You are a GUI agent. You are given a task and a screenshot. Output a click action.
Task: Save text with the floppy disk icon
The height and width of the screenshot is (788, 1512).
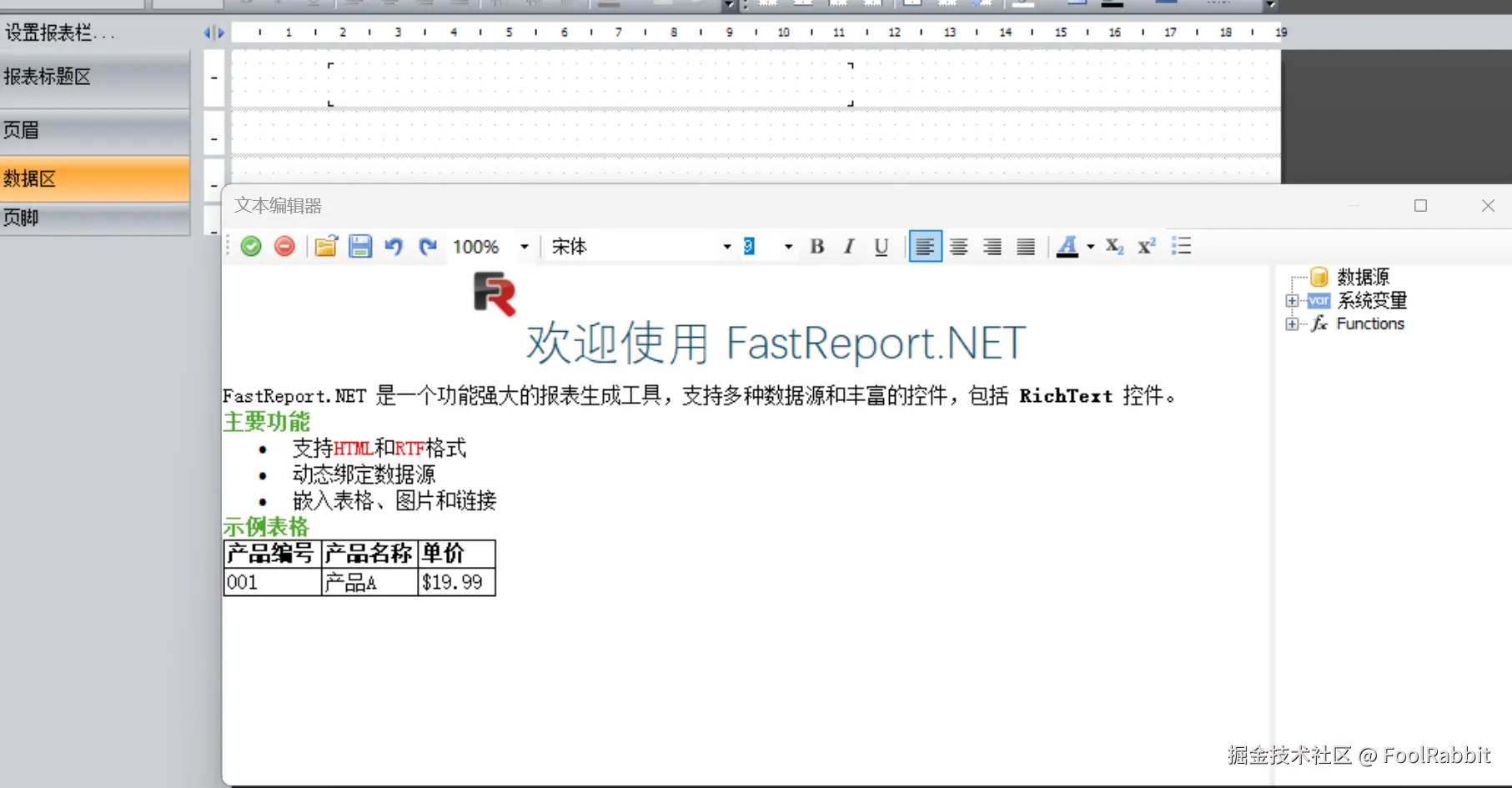coord(360,247)
